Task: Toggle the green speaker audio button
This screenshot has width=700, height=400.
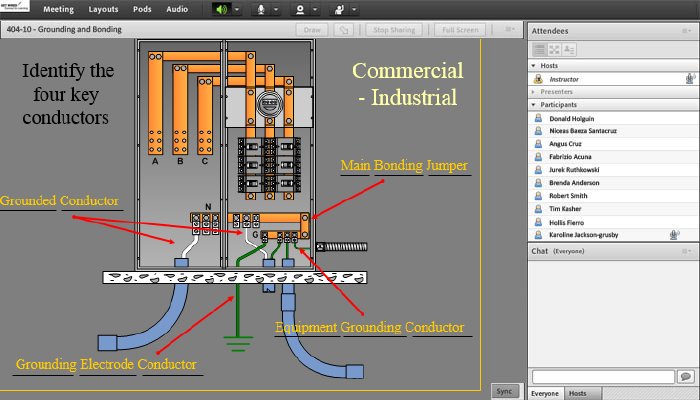Action: [219, 9]
